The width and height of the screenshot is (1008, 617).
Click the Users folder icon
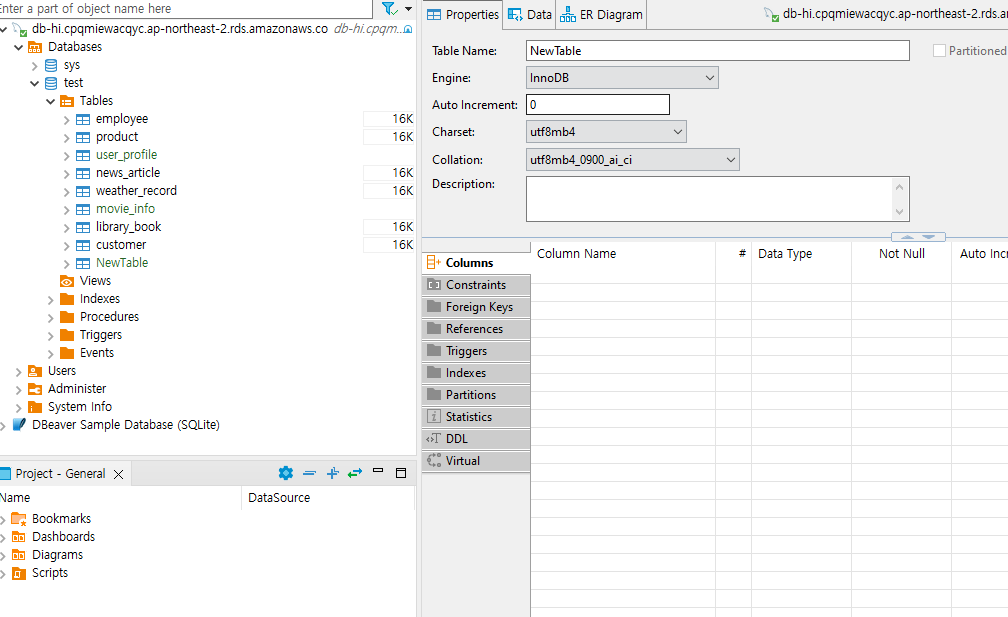pos(35,371)
